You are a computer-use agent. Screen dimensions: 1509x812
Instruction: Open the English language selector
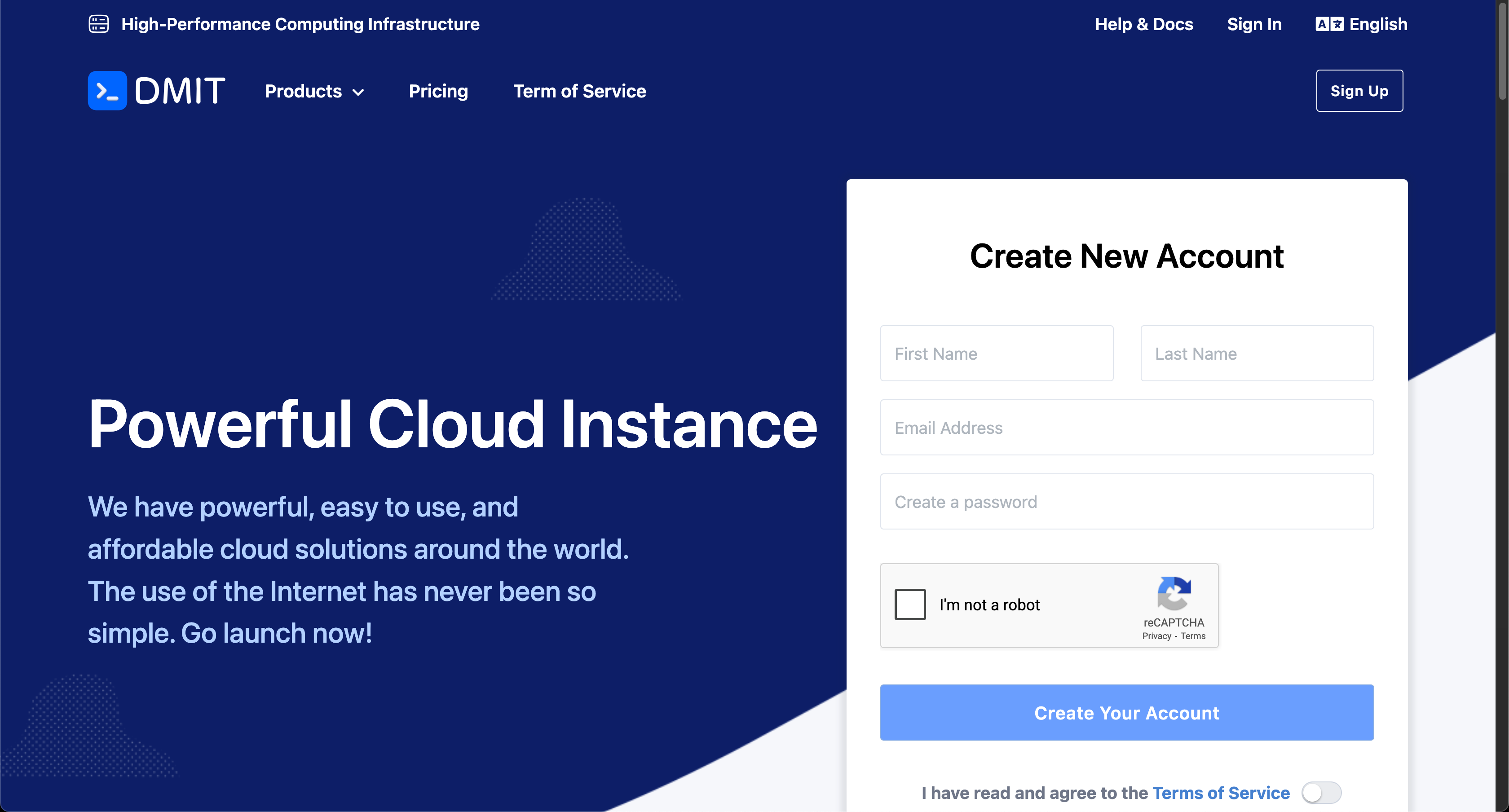click(x=1378, y=24)
